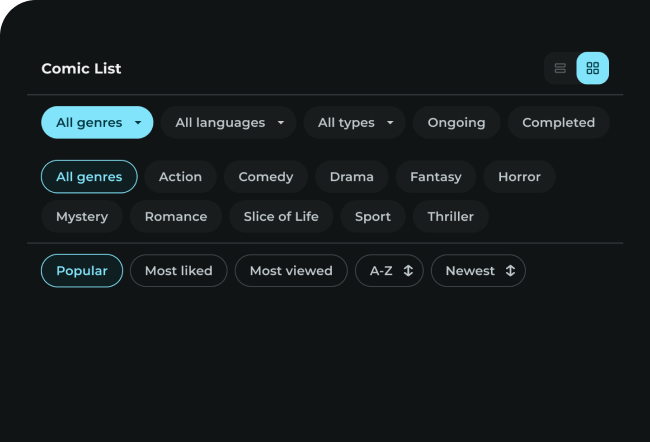Choose the Comedy genre
This screenshot has width=650, height=442.
pyautogui.click(x=265, y=177)
